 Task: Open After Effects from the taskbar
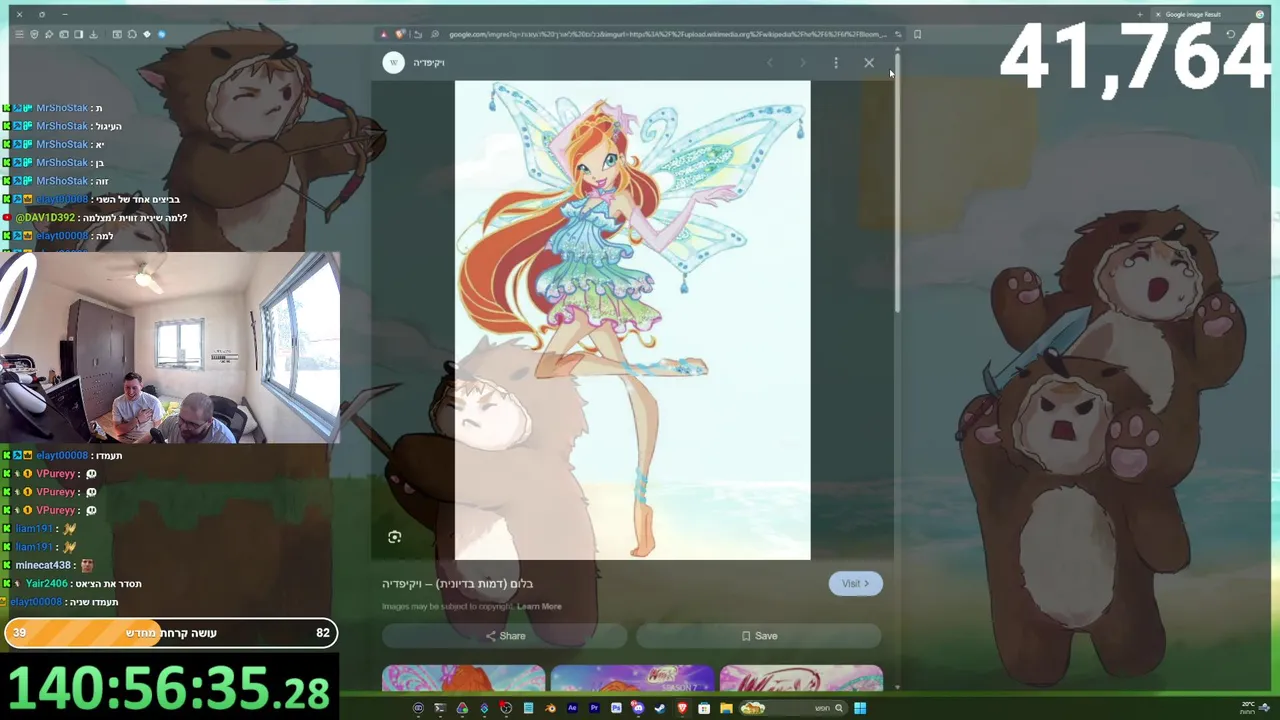pyautogui.click(x=572, y=708)
